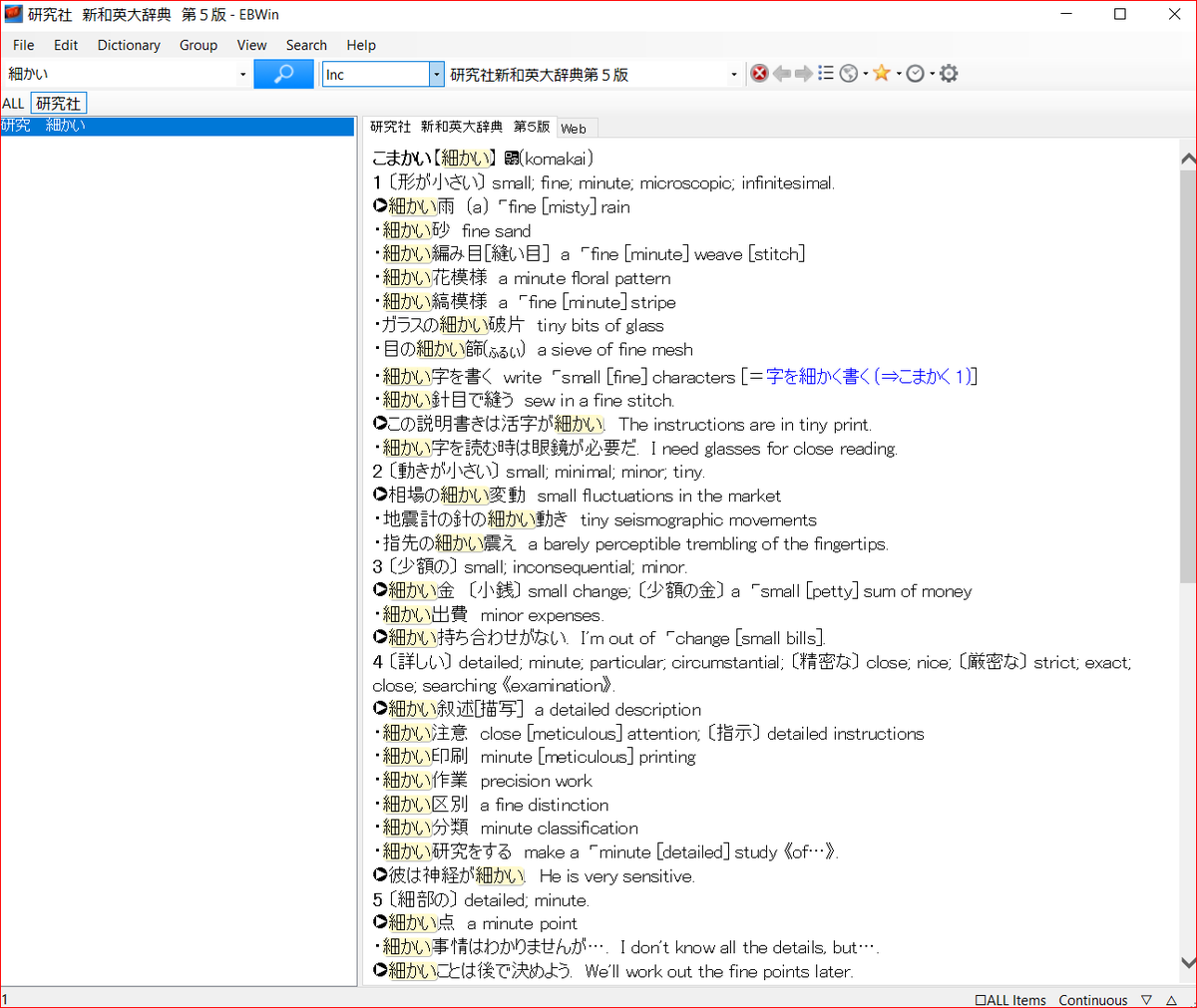This screenshot has height=1008, width=1197.
Task: Expand the globe icon dropdown arrow
Action: (x=865, y=74)
